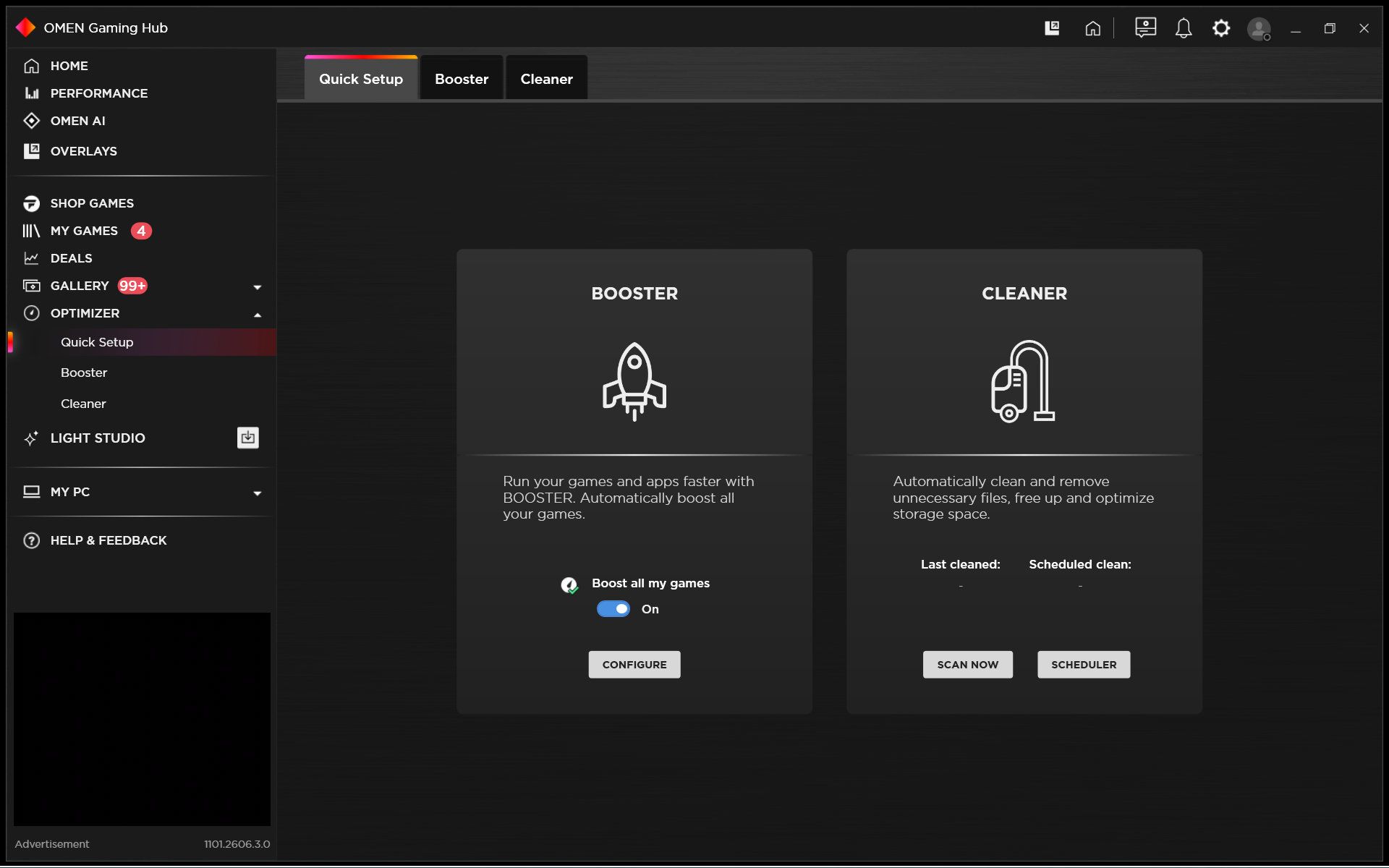
Task: Open OVERLAYS in the sidebar
Action: click(84, 151)
